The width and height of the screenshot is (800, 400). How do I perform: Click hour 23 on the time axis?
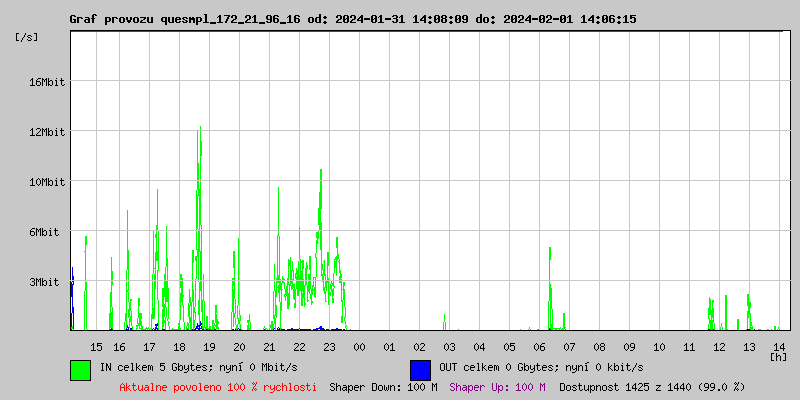[329, 346]
